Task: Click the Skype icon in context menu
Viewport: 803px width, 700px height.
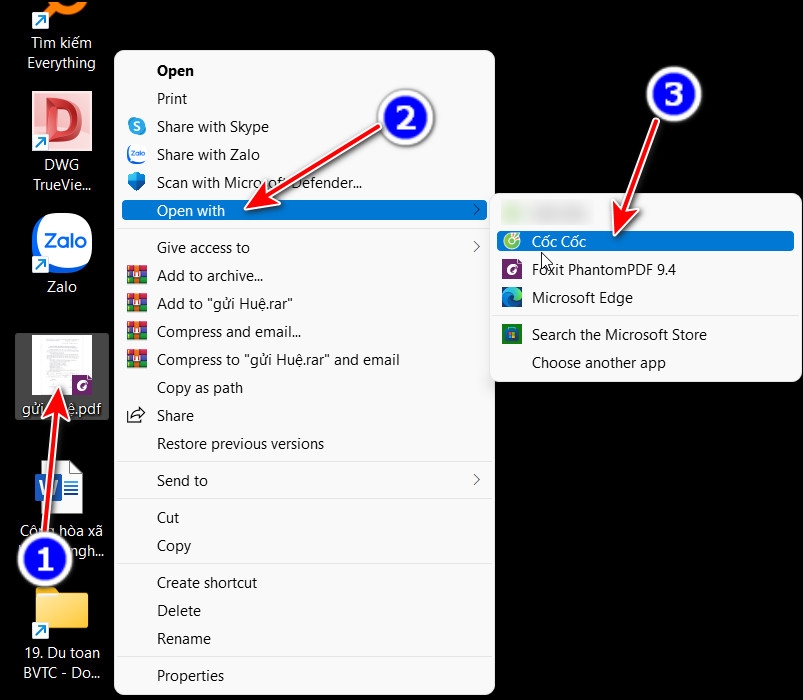Action: pyautogui.click(x=137, y=126)
